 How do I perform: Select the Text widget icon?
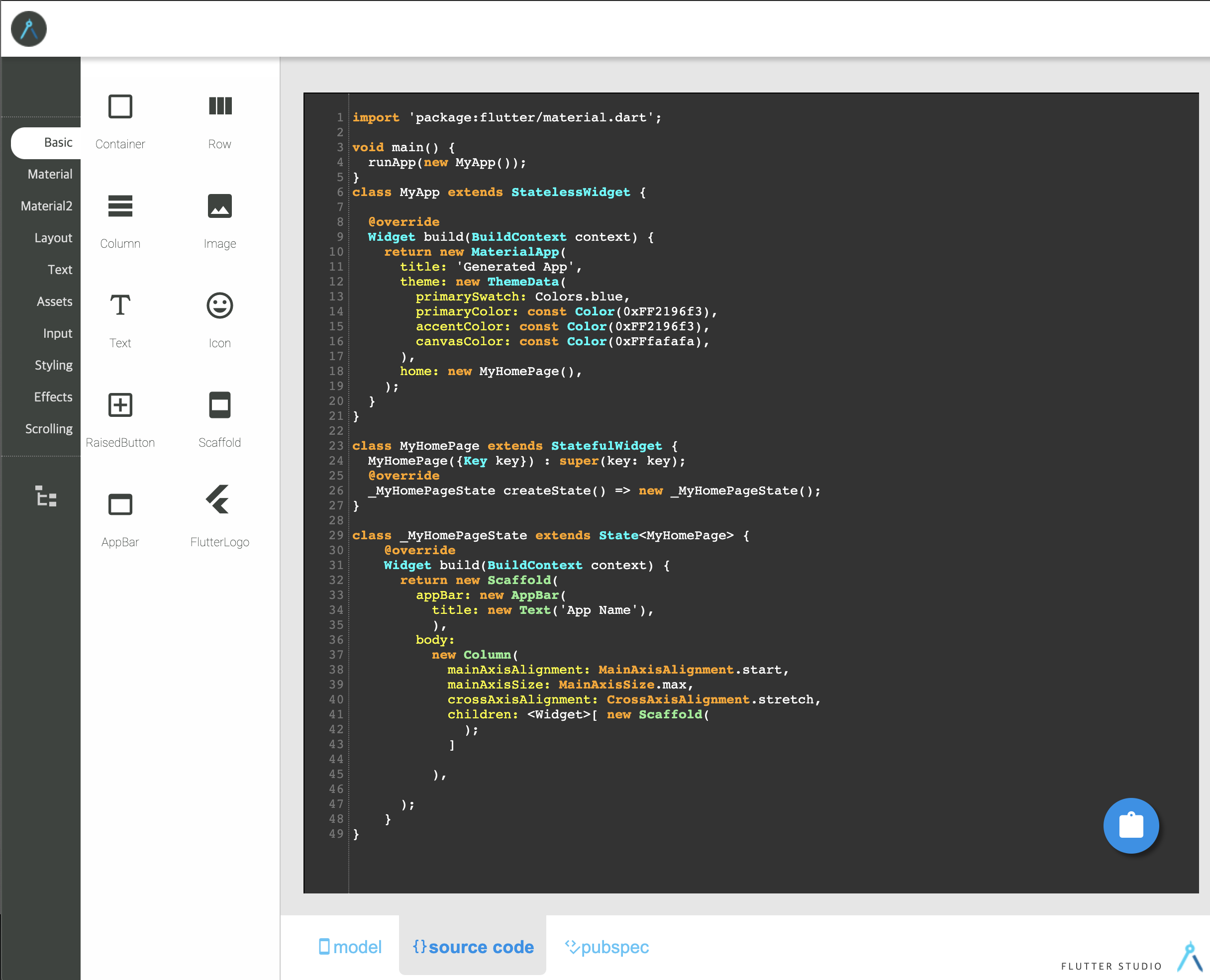(x=120, y=305)
